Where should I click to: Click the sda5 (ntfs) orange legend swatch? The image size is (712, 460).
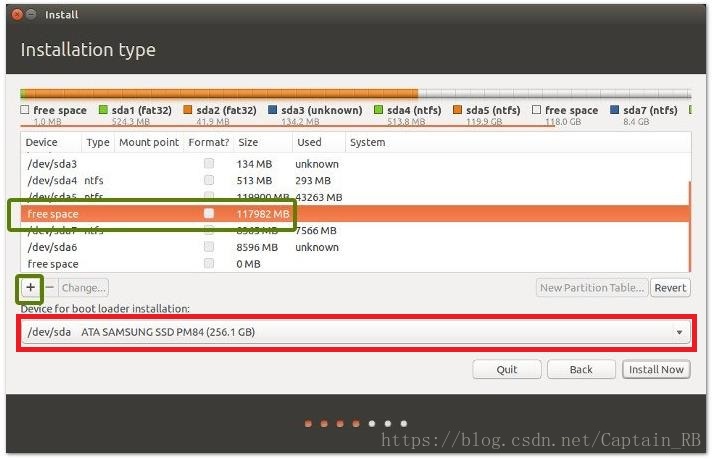coord(457,110)
